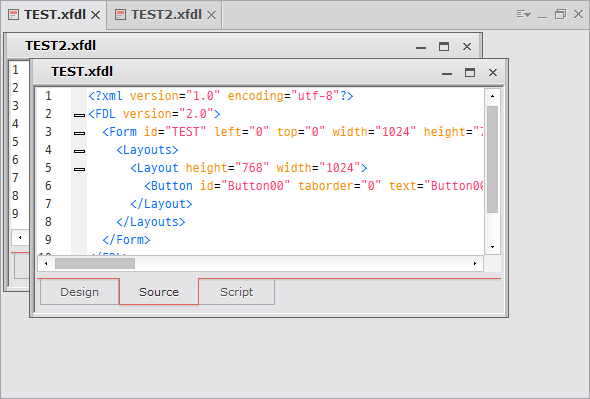Close the TEST.xfdl tab
This screenshot has height=399, width=590.
tap(96, 15)
